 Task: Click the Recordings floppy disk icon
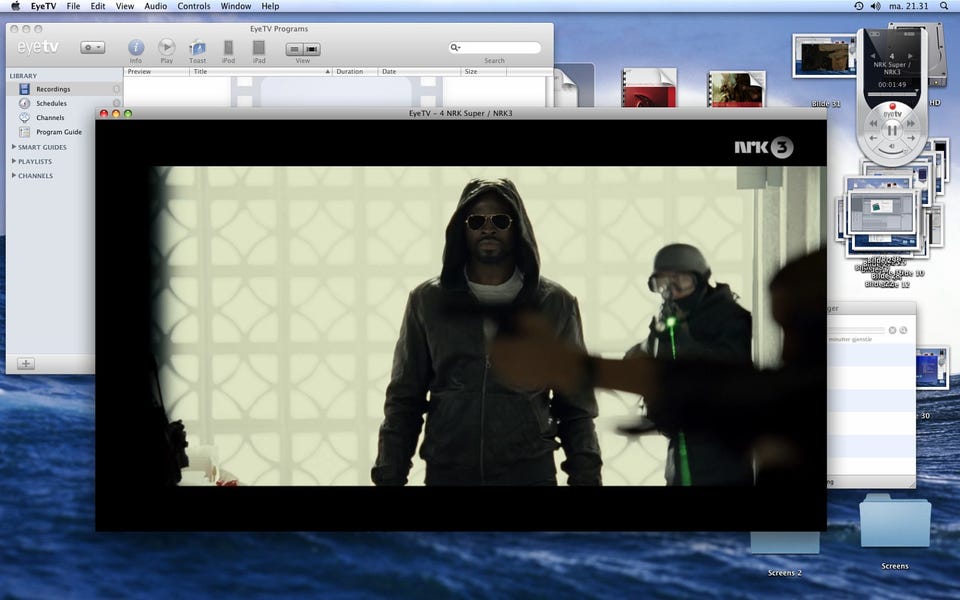pos(24,89)
